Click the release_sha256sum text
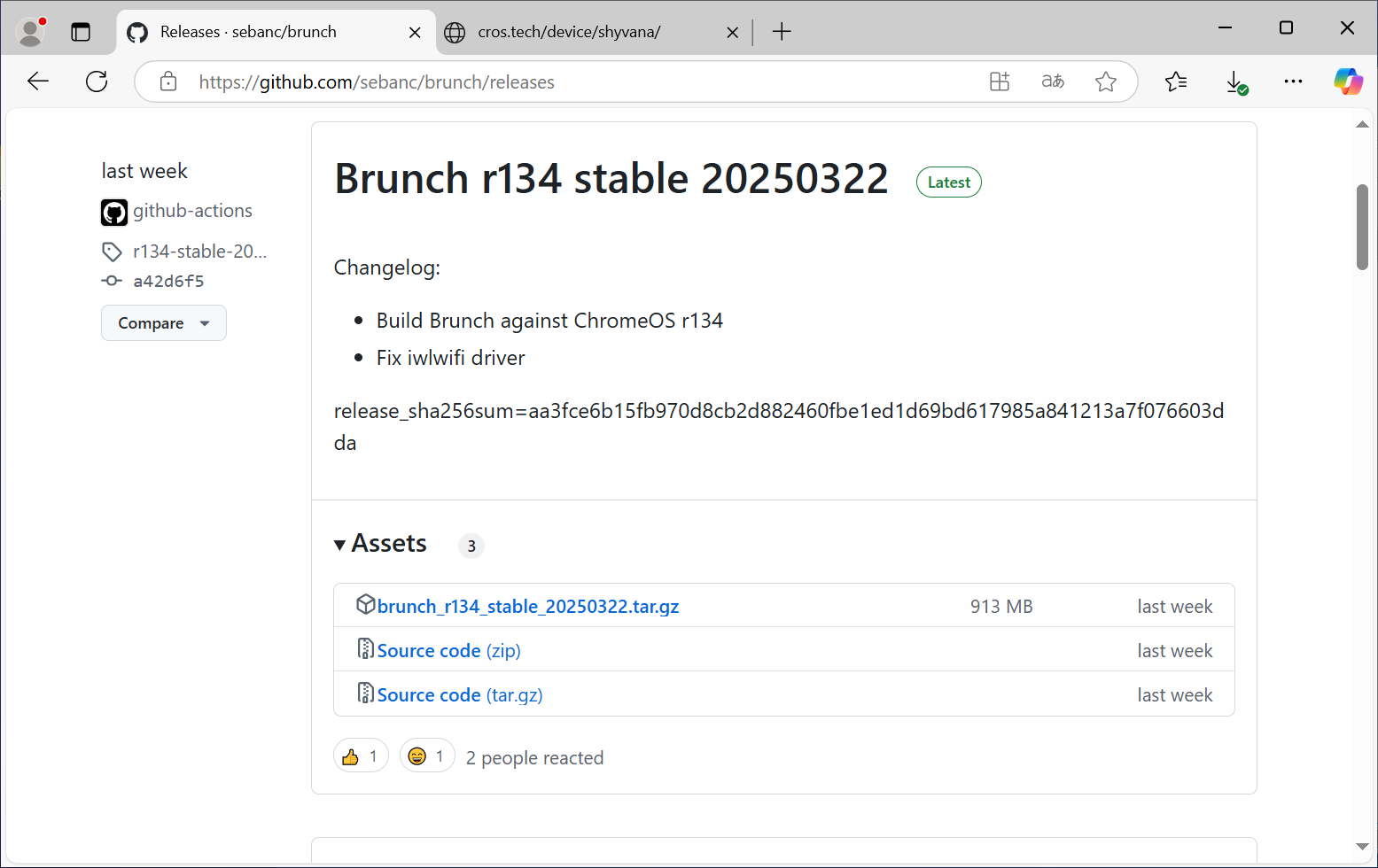The image size is (1378, 868). click(779, 427)
